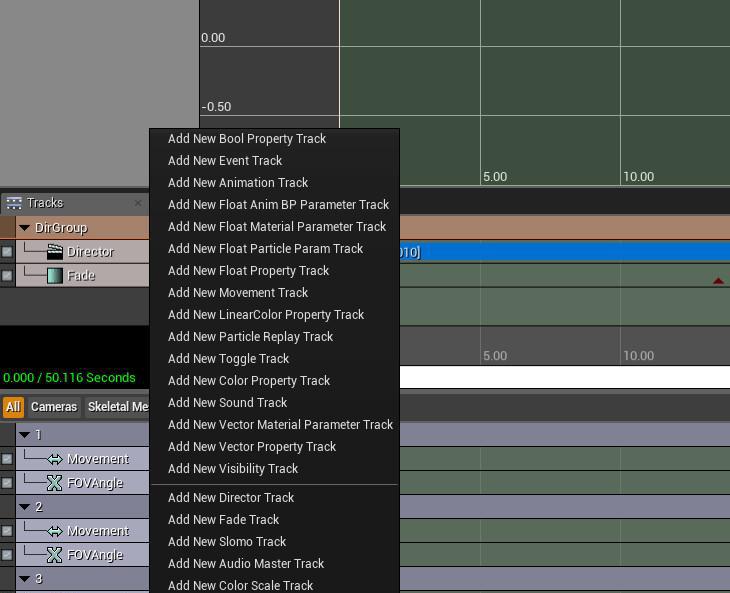Choose Add New Float Anim BP Parameter Track
The image size is (730, 593).
(x=274, y=204)
